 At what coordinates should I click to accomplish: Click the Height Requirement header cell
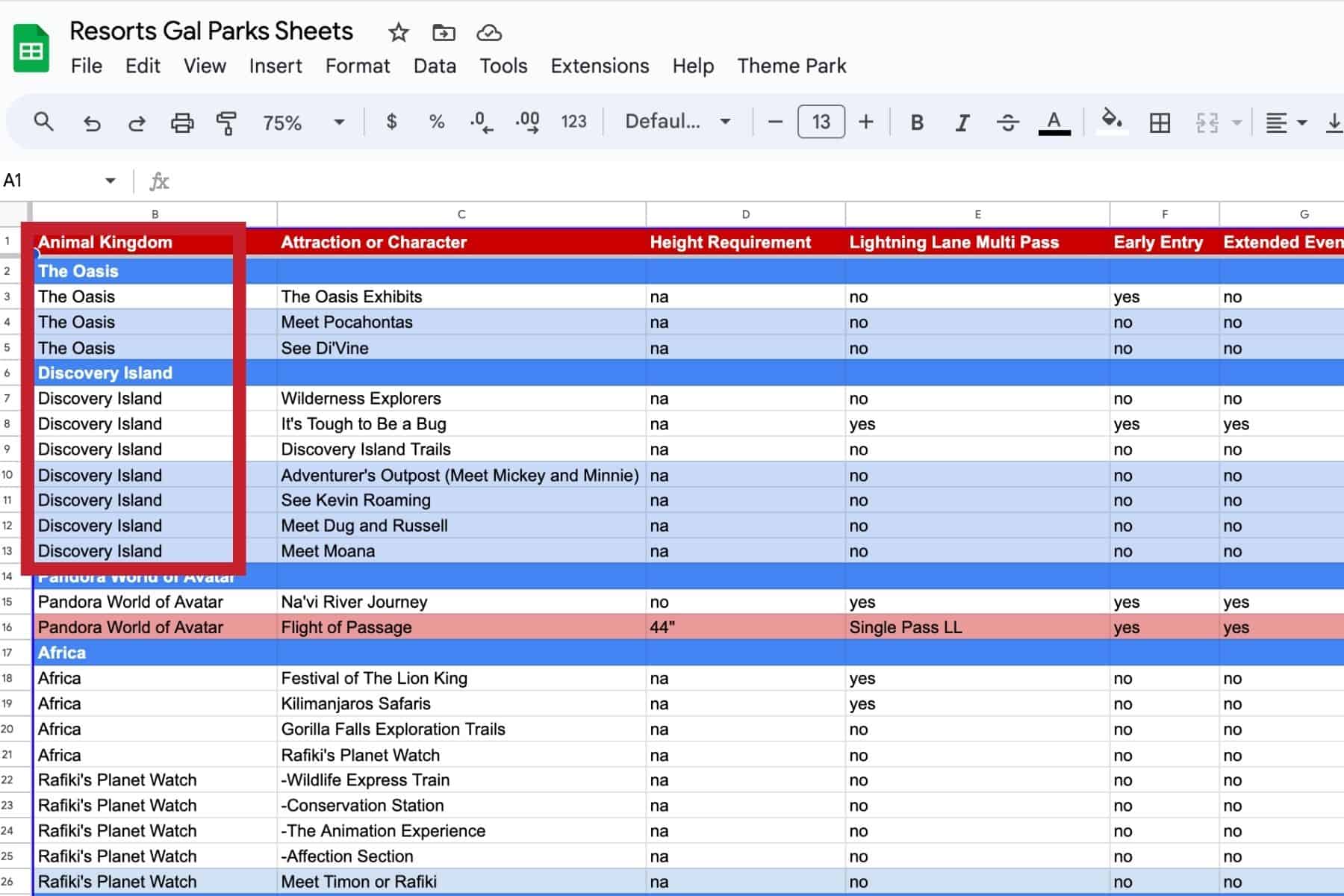coord(746,242)
